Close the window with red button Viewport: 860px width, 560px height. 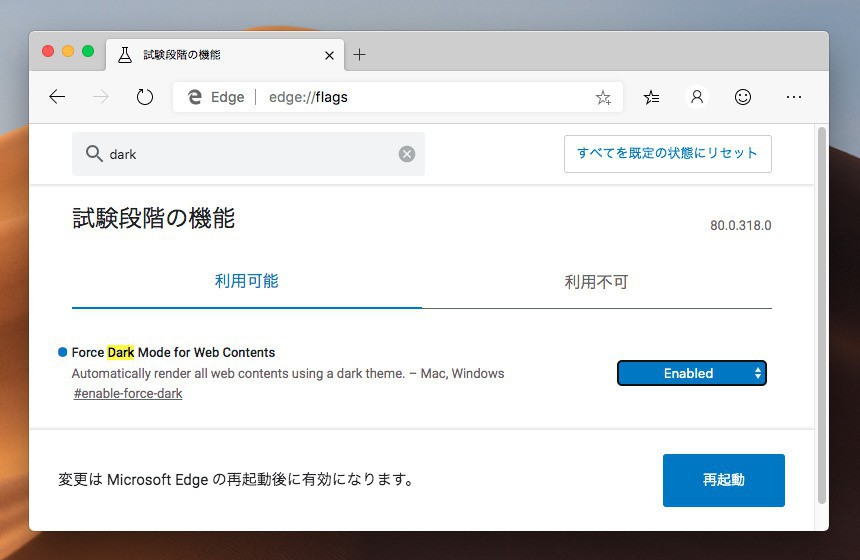coord(48,51)
